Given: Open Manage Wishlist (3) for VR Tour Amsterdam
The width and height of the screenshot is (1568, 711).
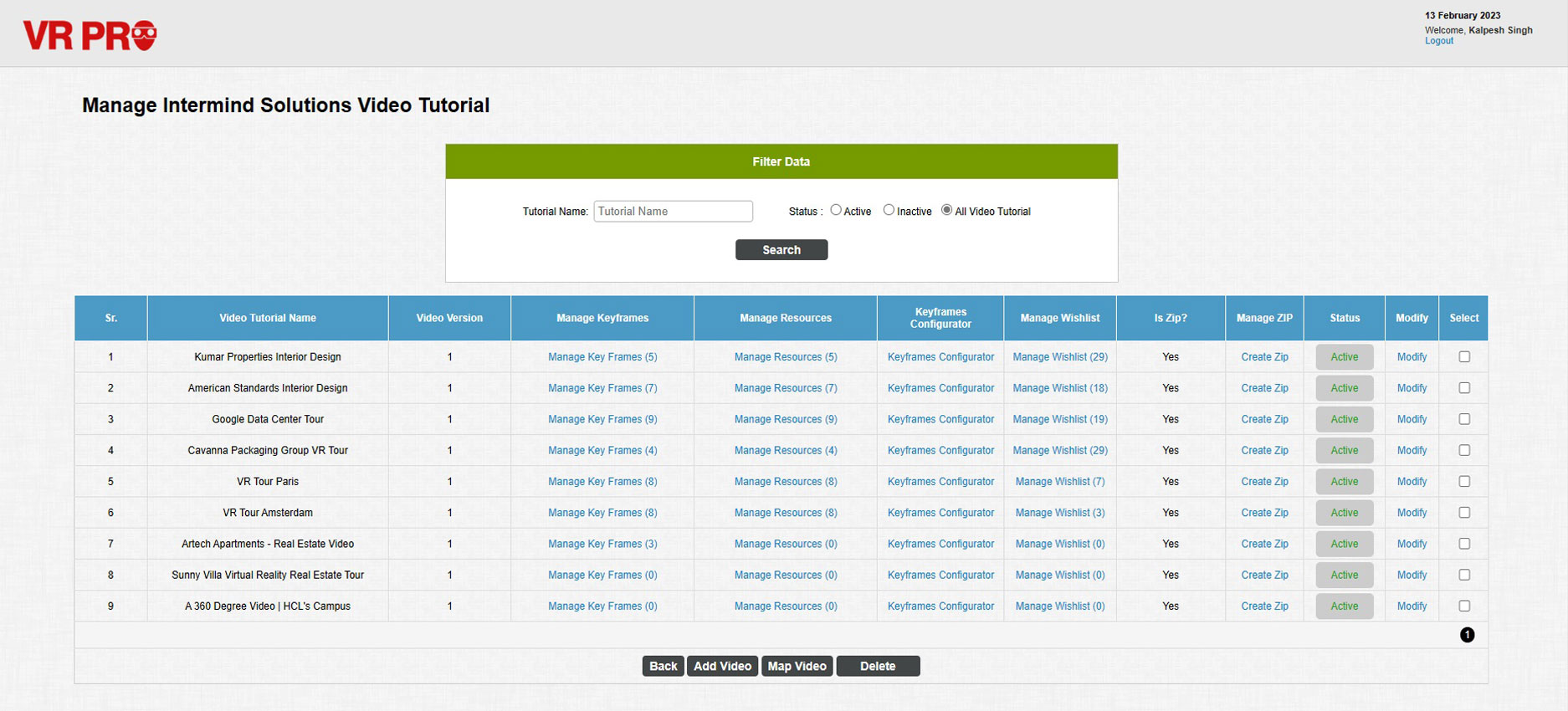Looking at the screenshot, I should pos(1060,513).
